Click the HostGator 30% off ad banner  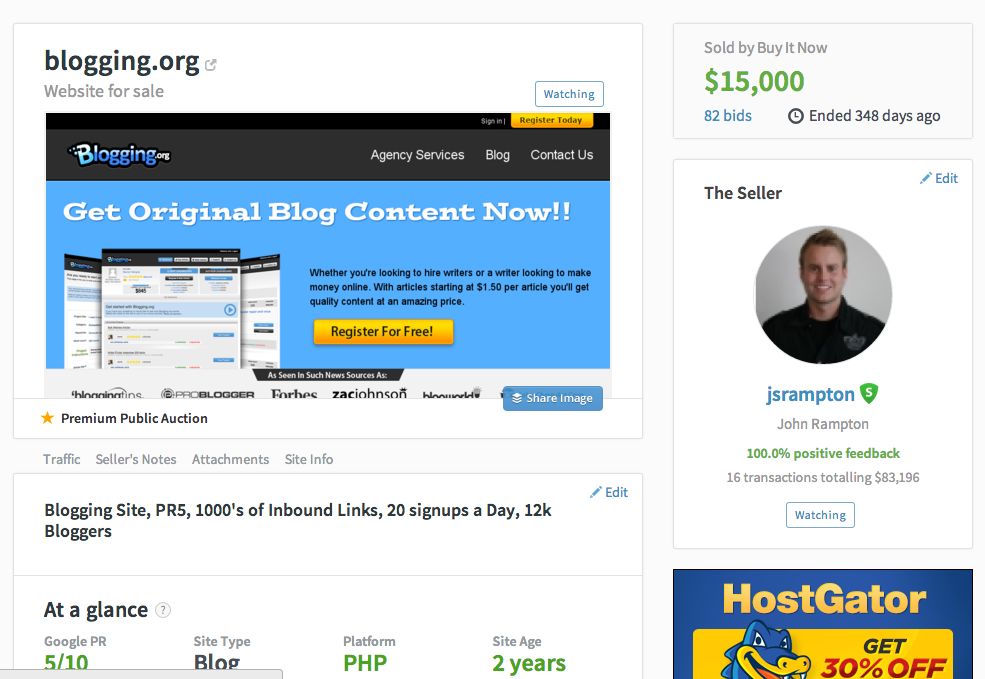[x=823, y=624]
